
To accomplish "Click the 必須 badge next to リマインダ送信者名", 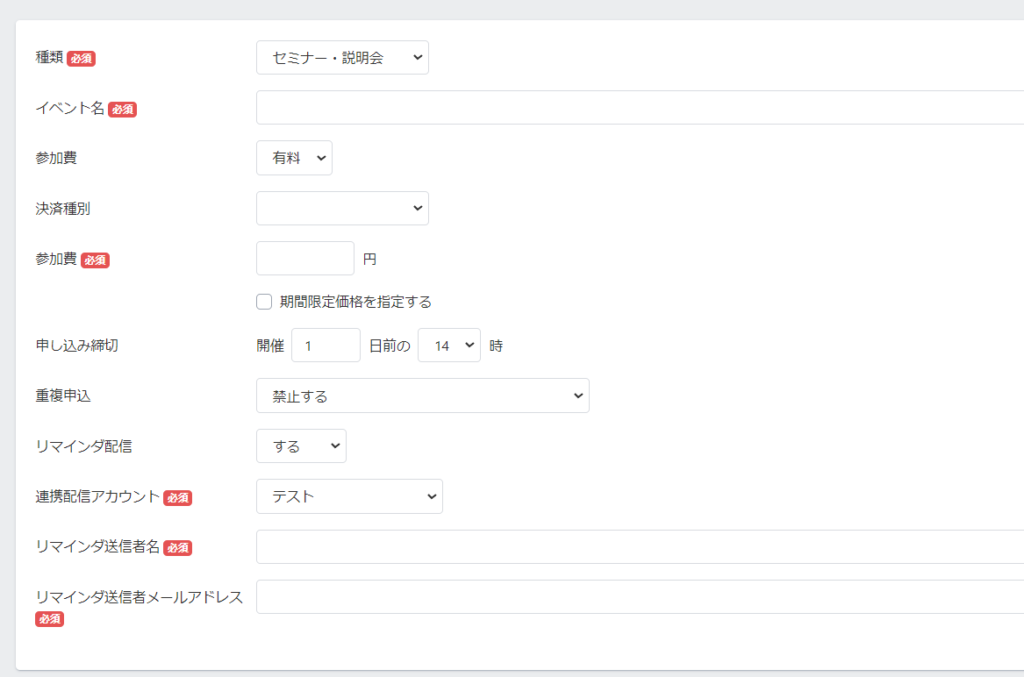I will click(178, 548).
